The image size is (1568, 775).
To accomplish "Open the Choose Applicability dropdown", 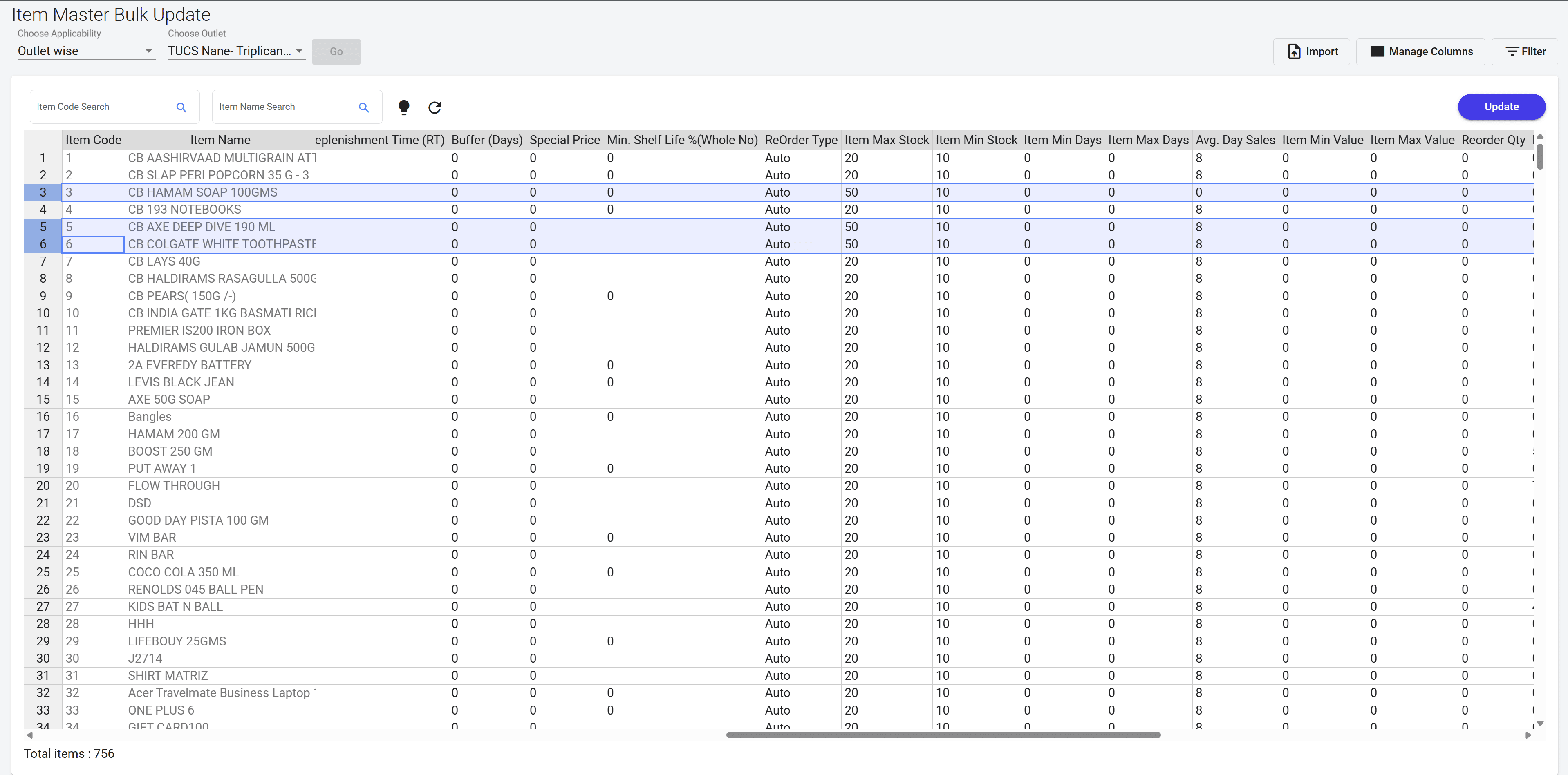I will 85,51.
